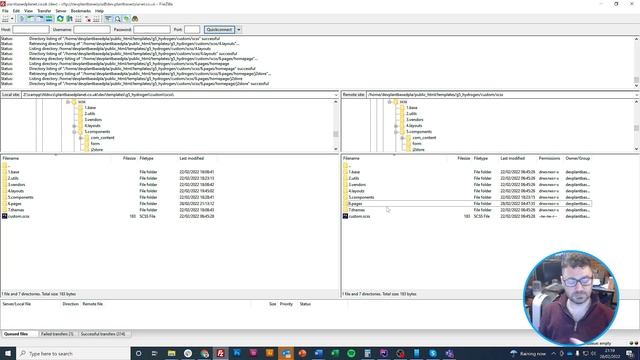This screenshot has width=640, height=360.
Task: Toggle synchronized browsing
Action: (127, 19)
